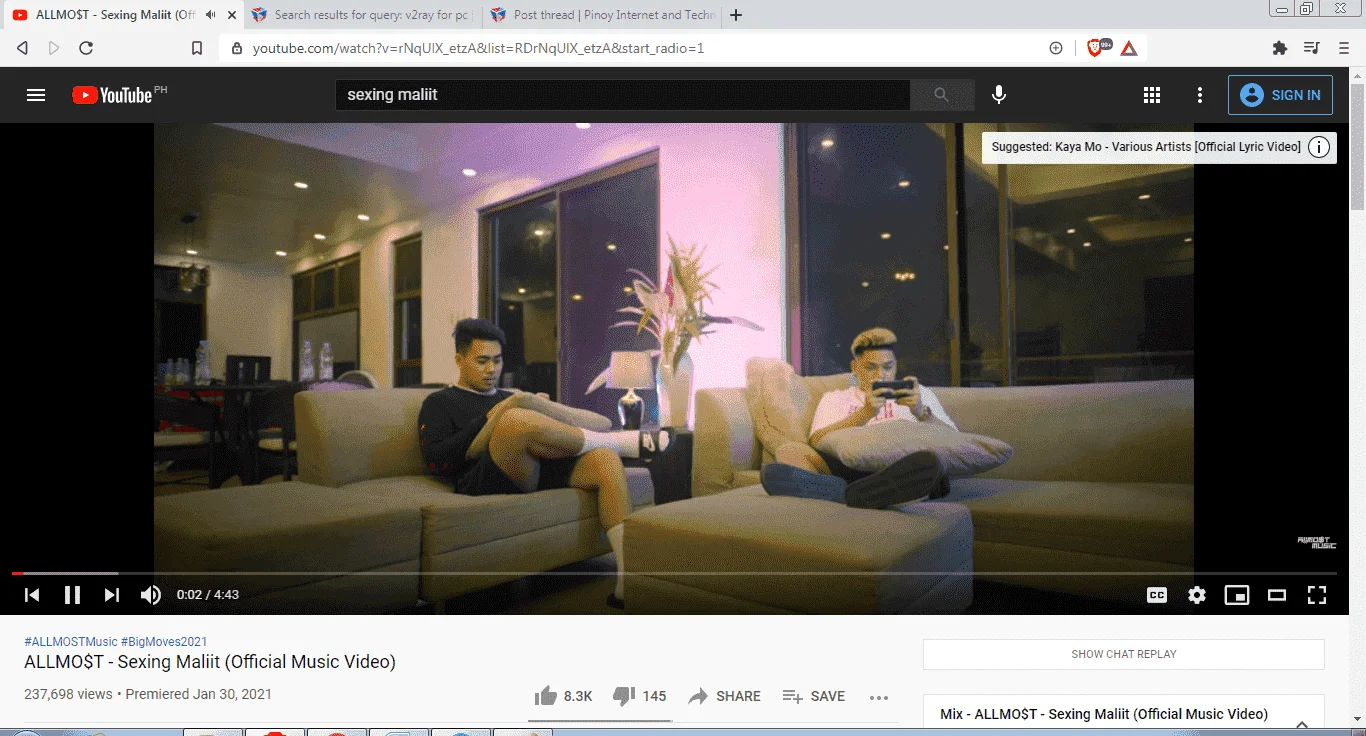Click the SIGN IN button
Image resolution: width=1366 pixels, height=736 pixels.
click(x=1280, y=95)
